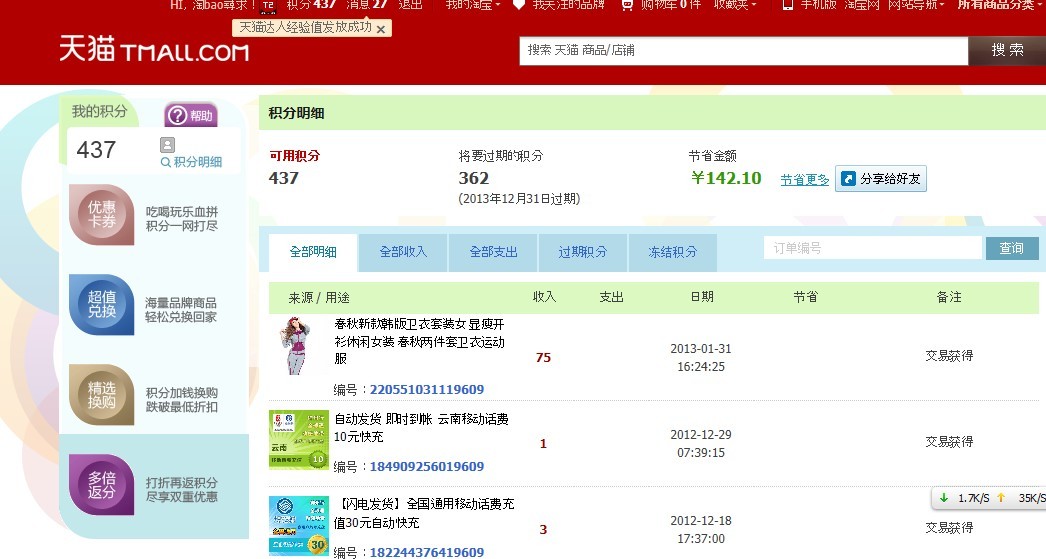Switch to the 冻结积分 tab

point(672,252)
